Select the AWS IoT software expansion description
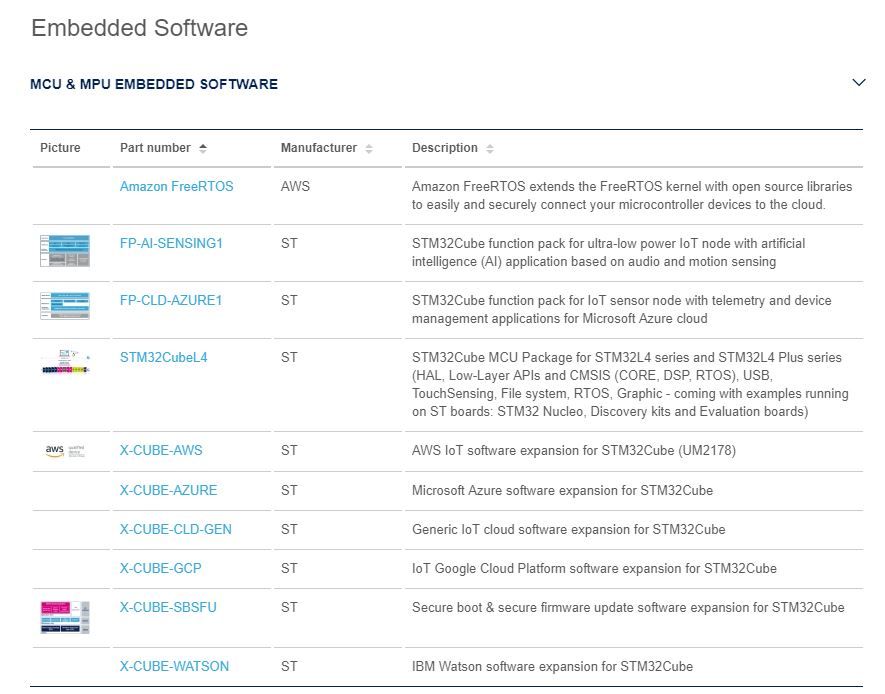Viewport: 885px width, 694px height. (574, 450)
